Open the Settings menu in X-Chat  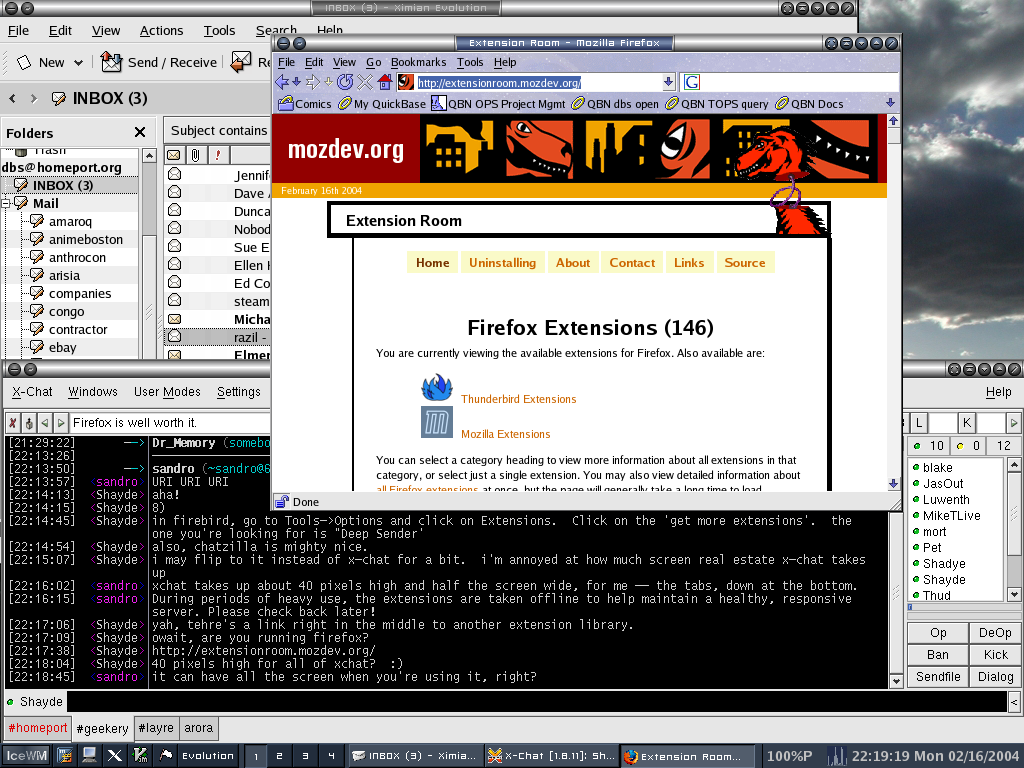tap(238, 392)
